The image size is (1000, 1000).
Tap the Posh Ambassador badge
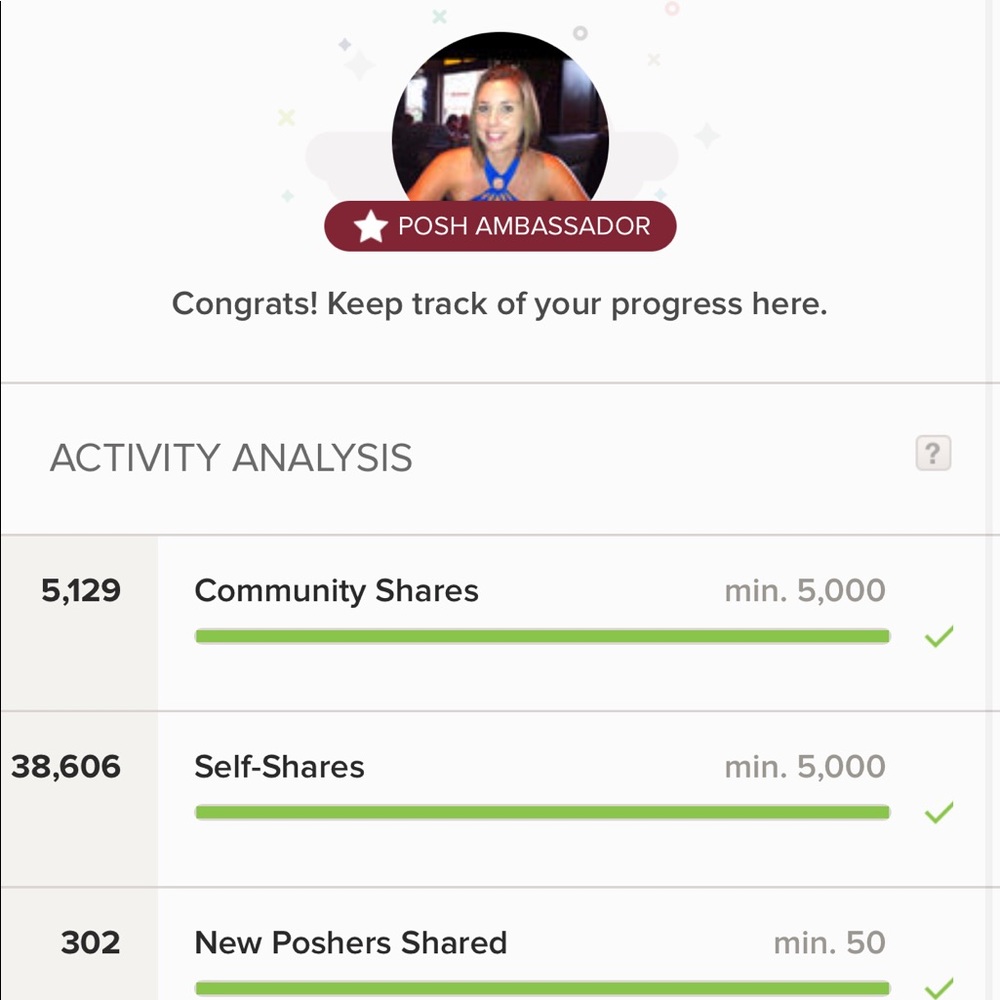tap(500, 226)
